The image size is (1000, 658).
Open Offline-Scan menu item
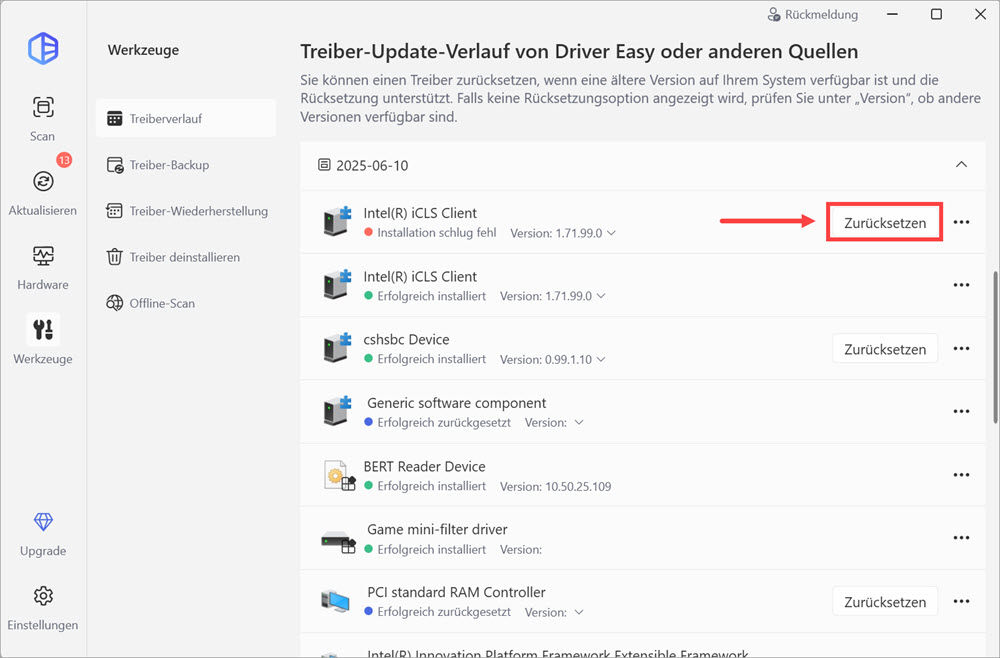(x=186, y=303)
